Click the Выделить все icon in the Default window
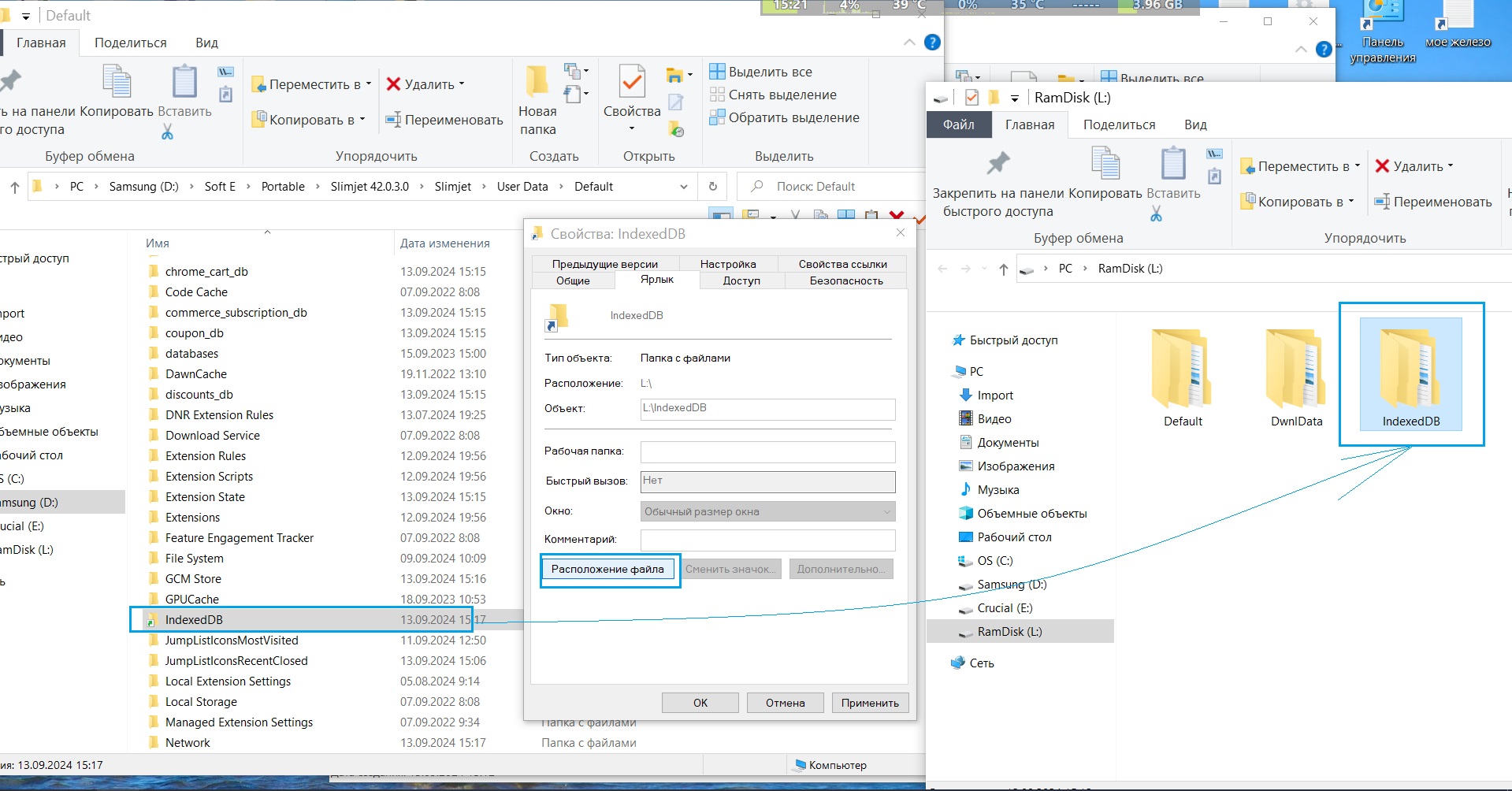The height and width of the screenshot is (791, 1512). point(717,72)
